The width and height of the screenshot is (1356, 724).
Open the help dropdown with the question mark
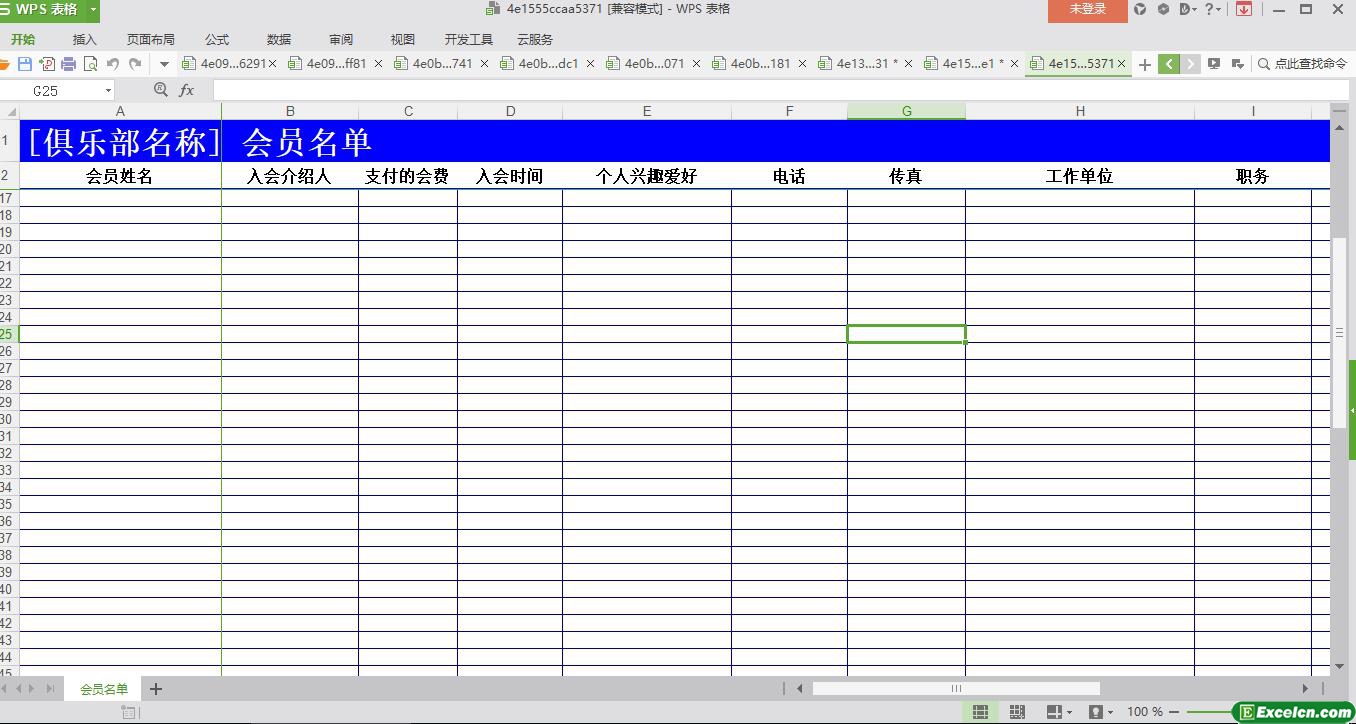[x=1213, y=9]
